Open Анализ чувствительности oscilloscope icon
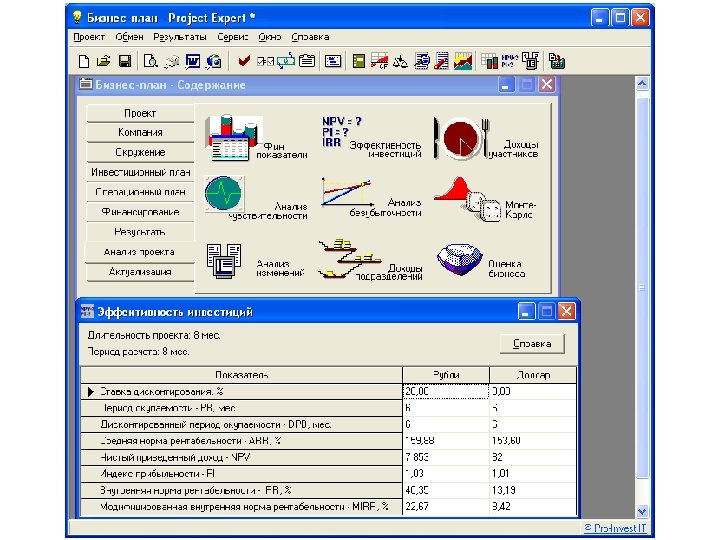This screenshot has width=720, height=540. click(x=224, y=193)
